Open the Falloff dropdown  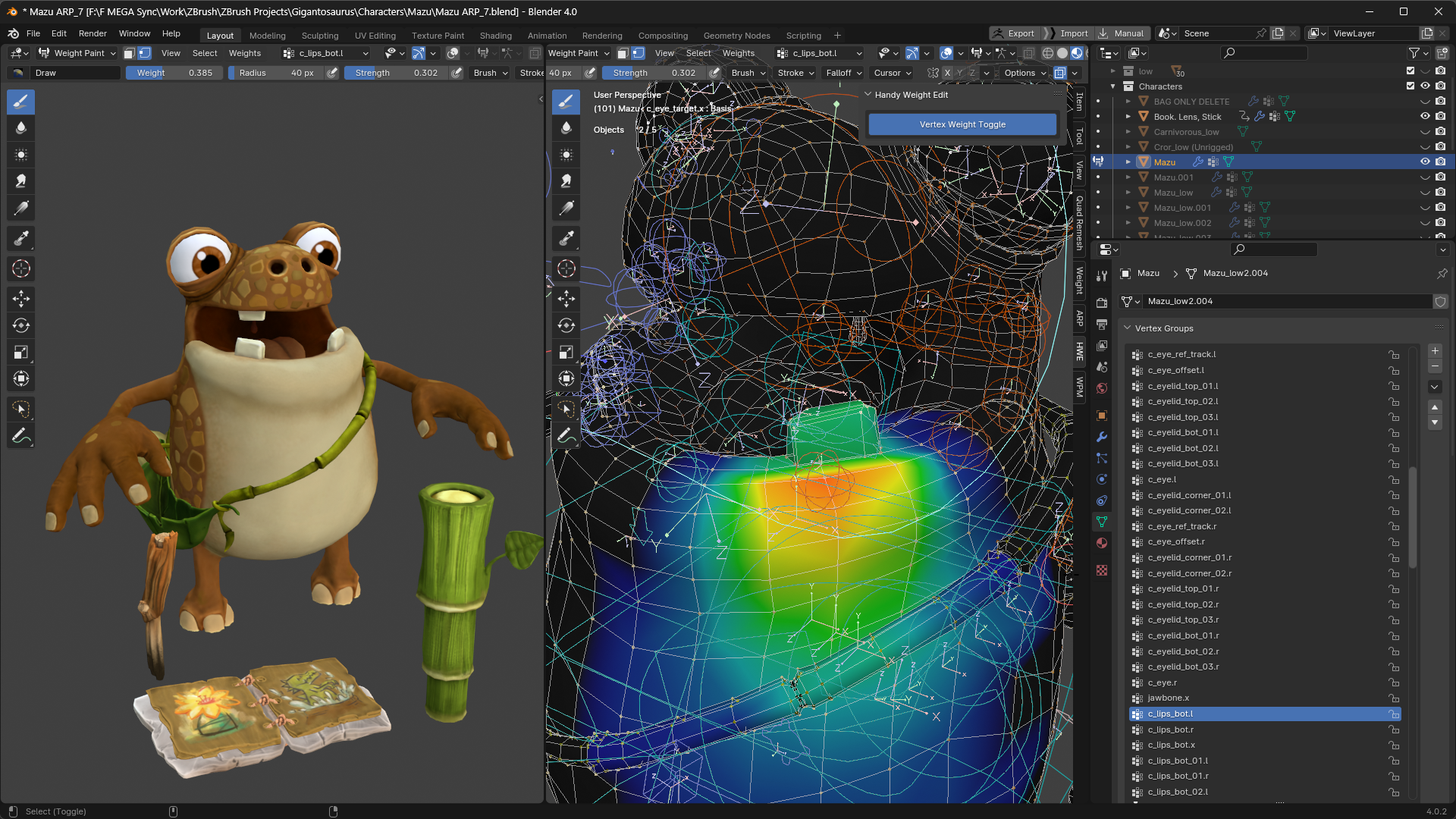point(844,73)
